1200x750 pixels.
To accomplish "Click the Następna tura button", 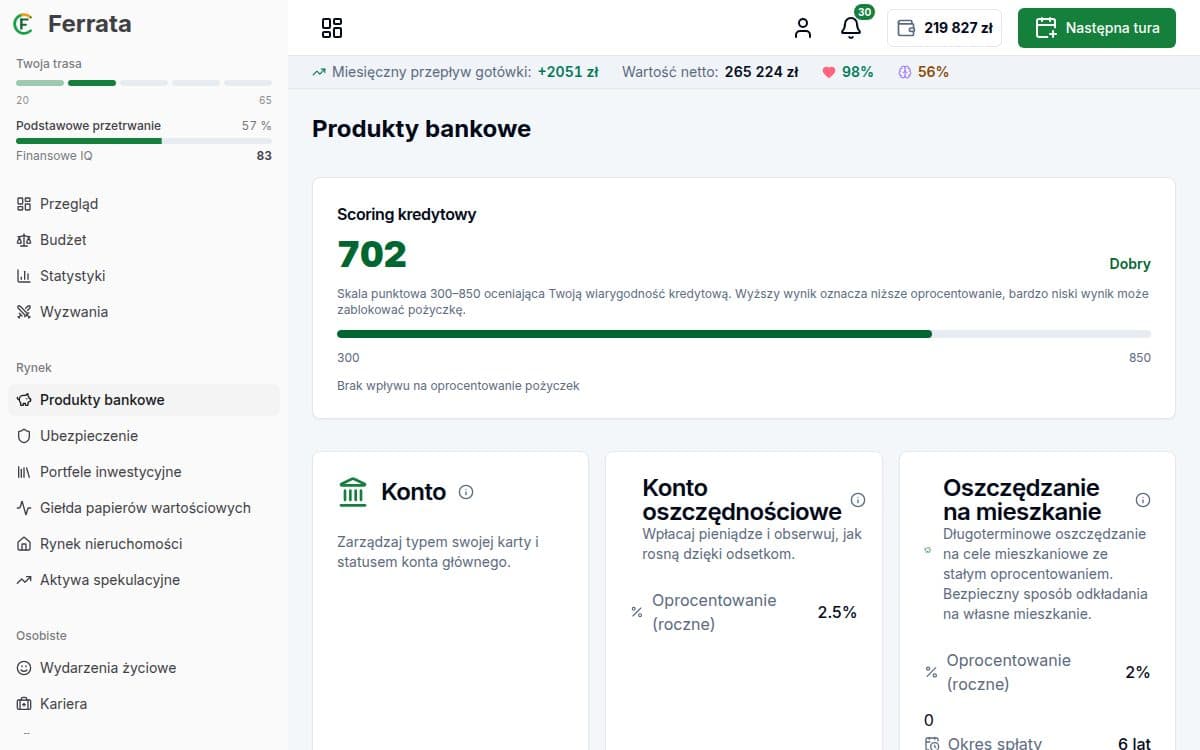I will point(1097,28).
